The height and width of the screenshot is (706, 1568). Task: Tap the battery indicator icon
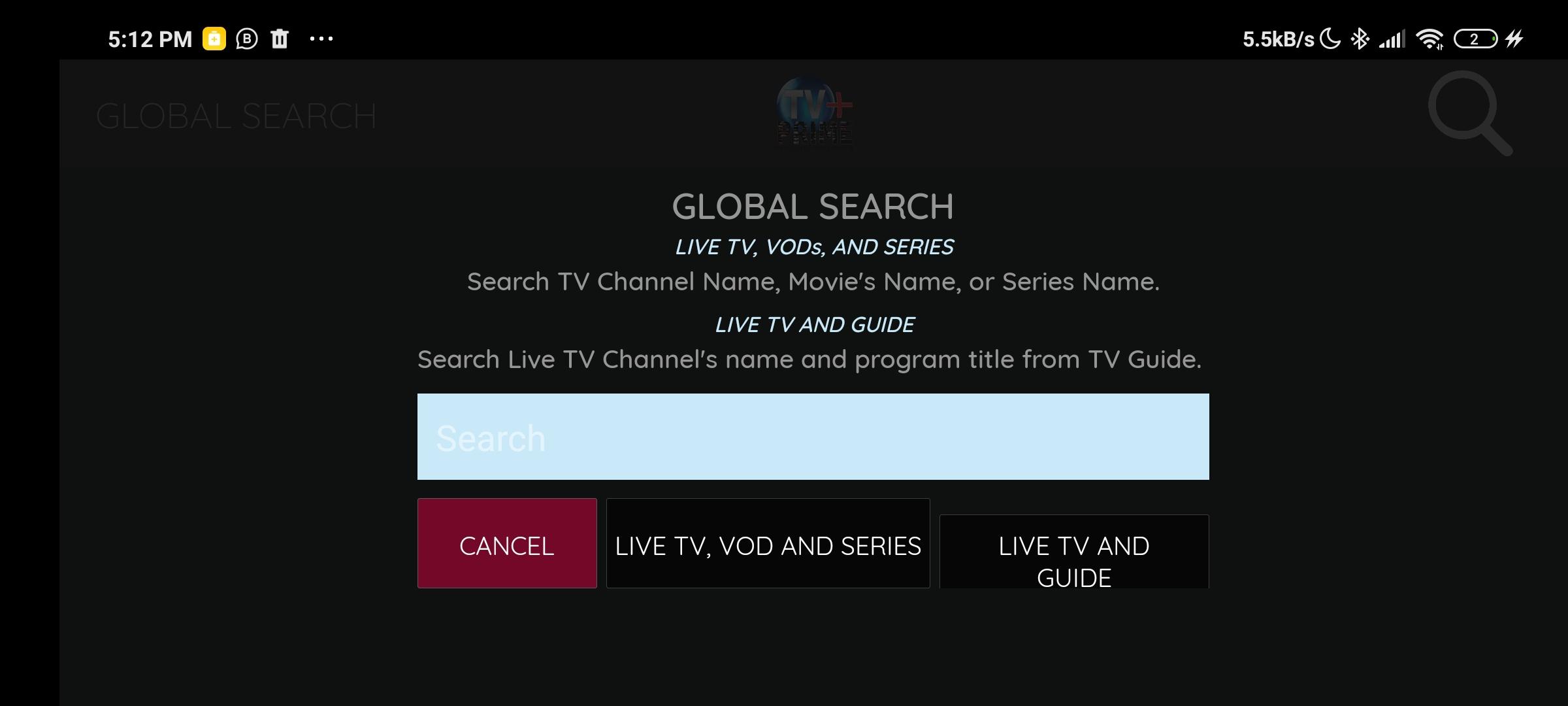click(1476, 39)
